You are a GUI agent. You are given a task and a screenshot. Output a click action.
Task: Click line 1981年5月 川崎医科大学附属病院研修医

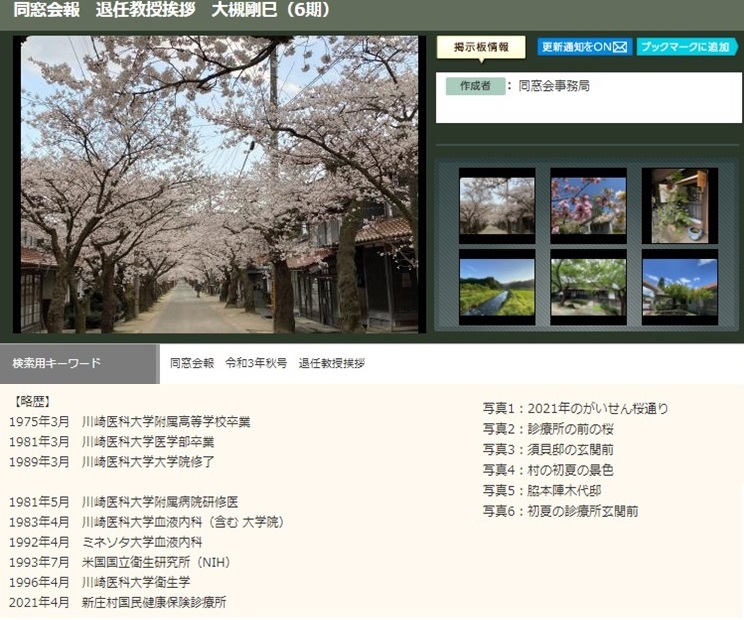point(123,502)
